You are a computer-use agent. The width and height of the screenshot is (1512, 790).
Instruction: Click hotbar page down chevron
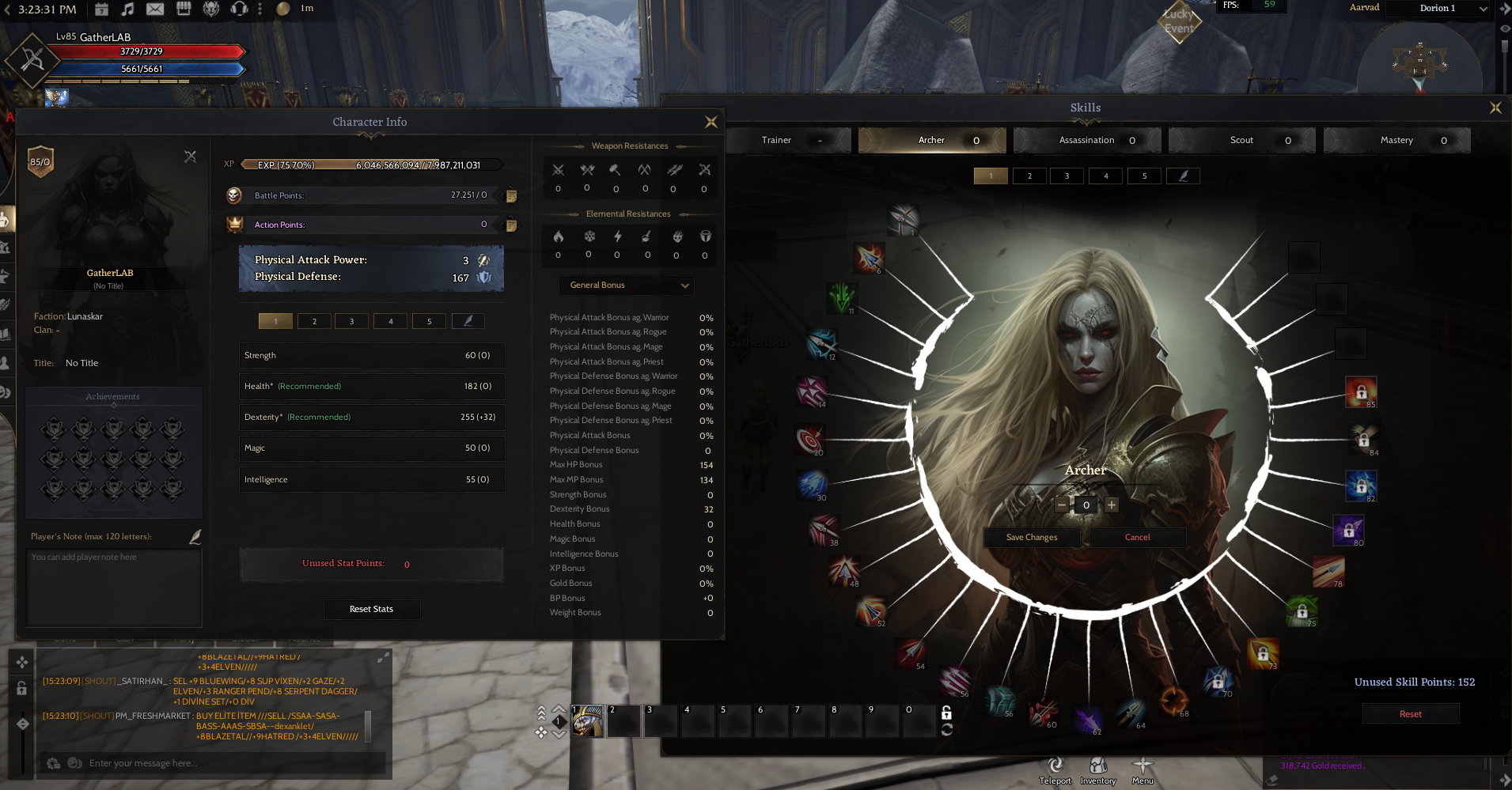[x=559, y=734]
